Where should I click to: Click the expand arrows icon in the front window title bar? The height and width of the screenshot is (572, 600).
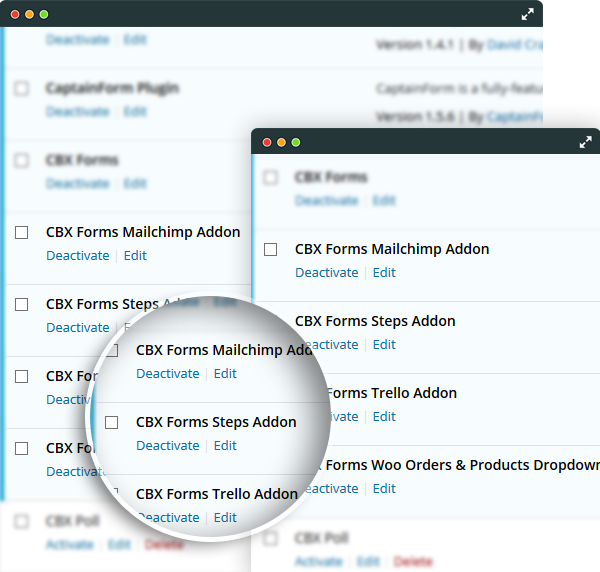[x=585, y=142]
